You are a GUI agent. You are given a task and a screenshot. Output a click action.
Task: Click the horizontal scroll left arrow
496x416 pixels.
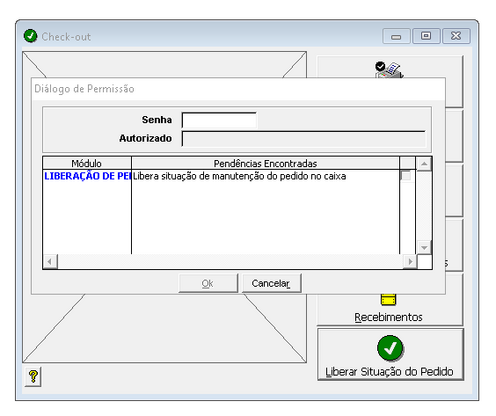pyautogui.click(x=50, y=262)
